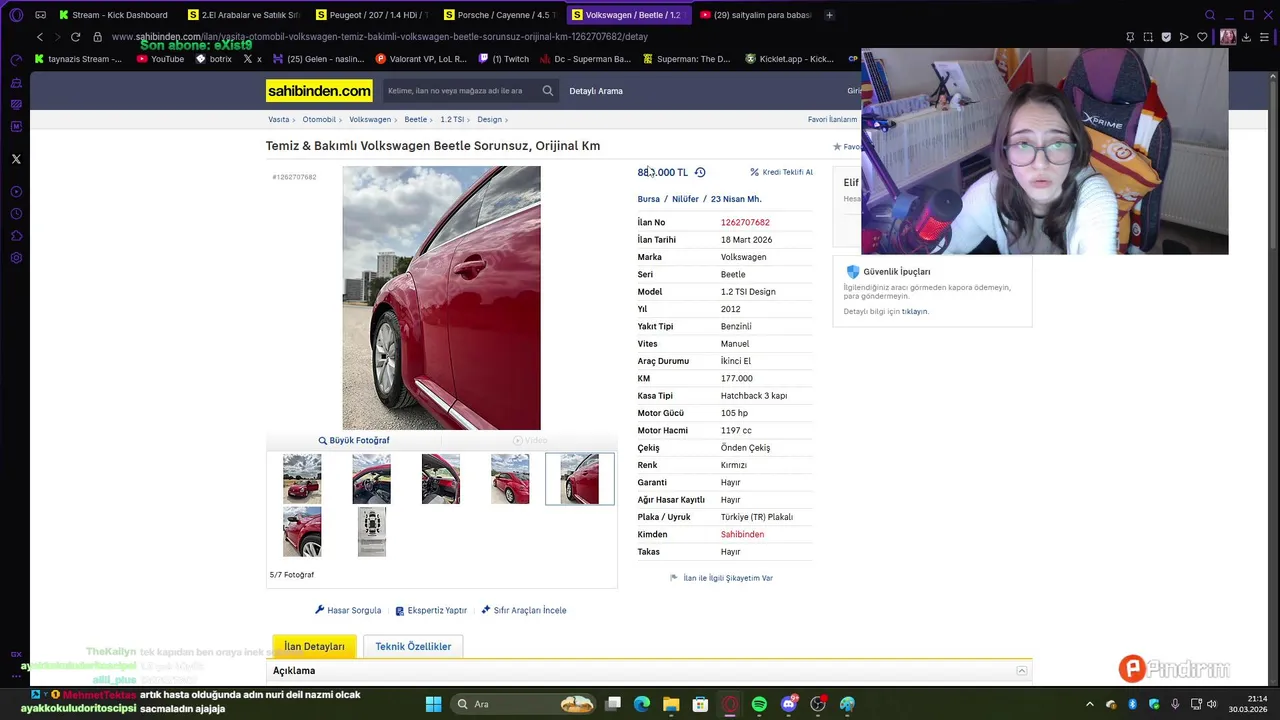Image resolution: width=1280 pixels, height=720 pixels.
Task: Open Spotify from taskbar
Action: pyautogui.click(x=759, y=704)
